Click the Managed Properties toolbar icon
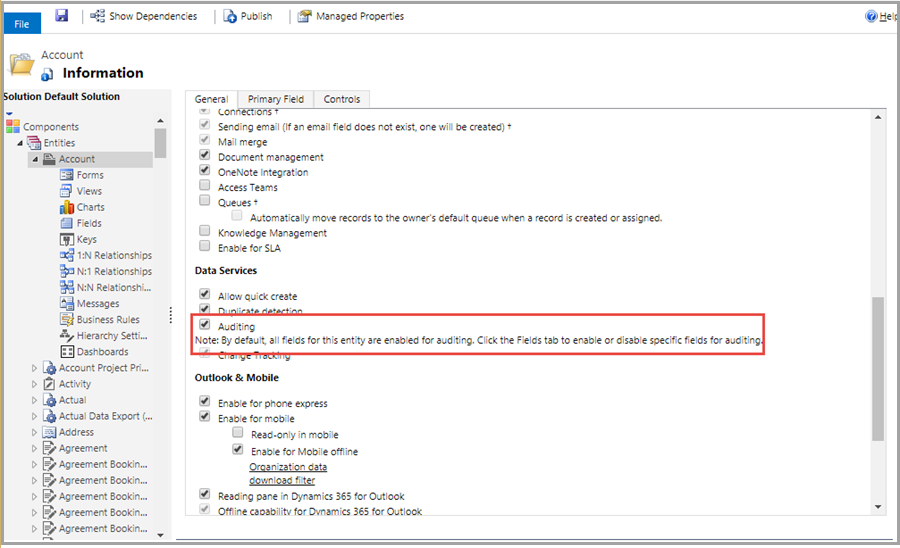The image size is (900, 548). point(304,16)
